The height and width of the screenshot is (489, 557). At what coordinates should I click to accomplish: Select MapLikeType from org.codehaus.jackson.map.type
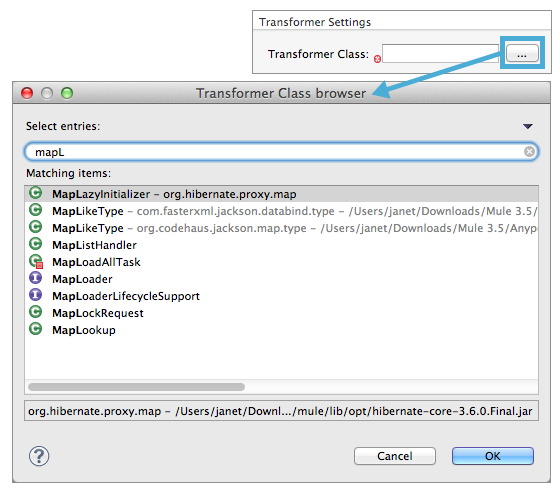click(282, 228)
